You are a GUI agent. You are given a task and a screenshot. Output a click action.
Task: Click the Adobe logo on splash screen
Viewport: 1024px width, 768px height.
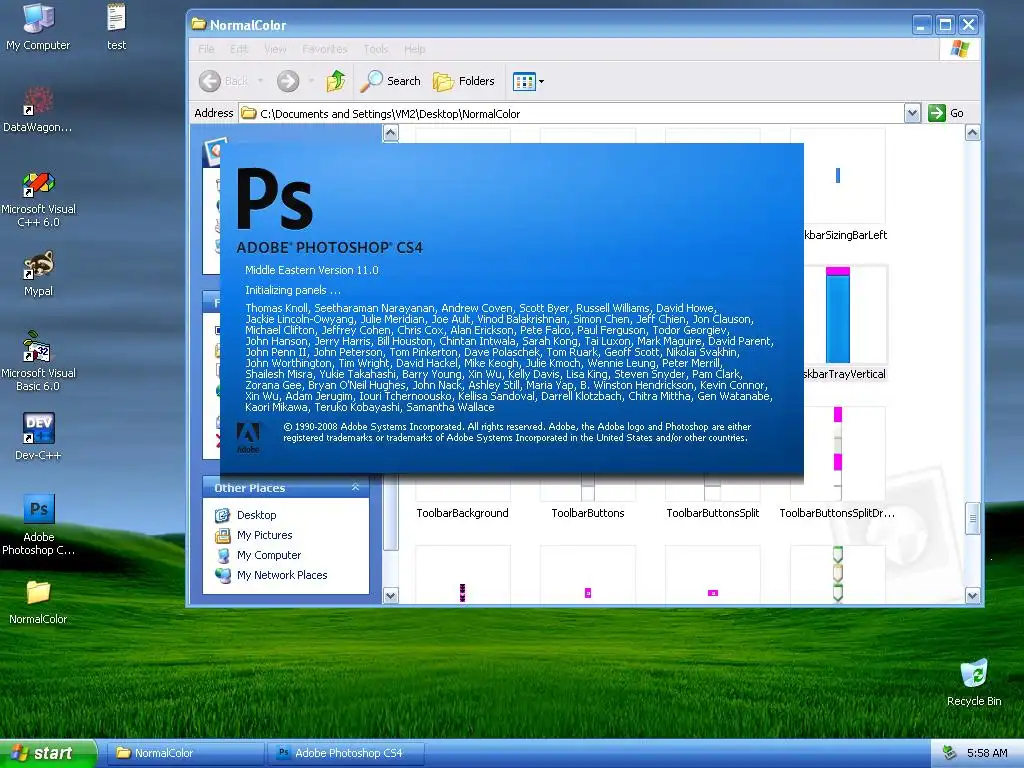coord(248,438)
